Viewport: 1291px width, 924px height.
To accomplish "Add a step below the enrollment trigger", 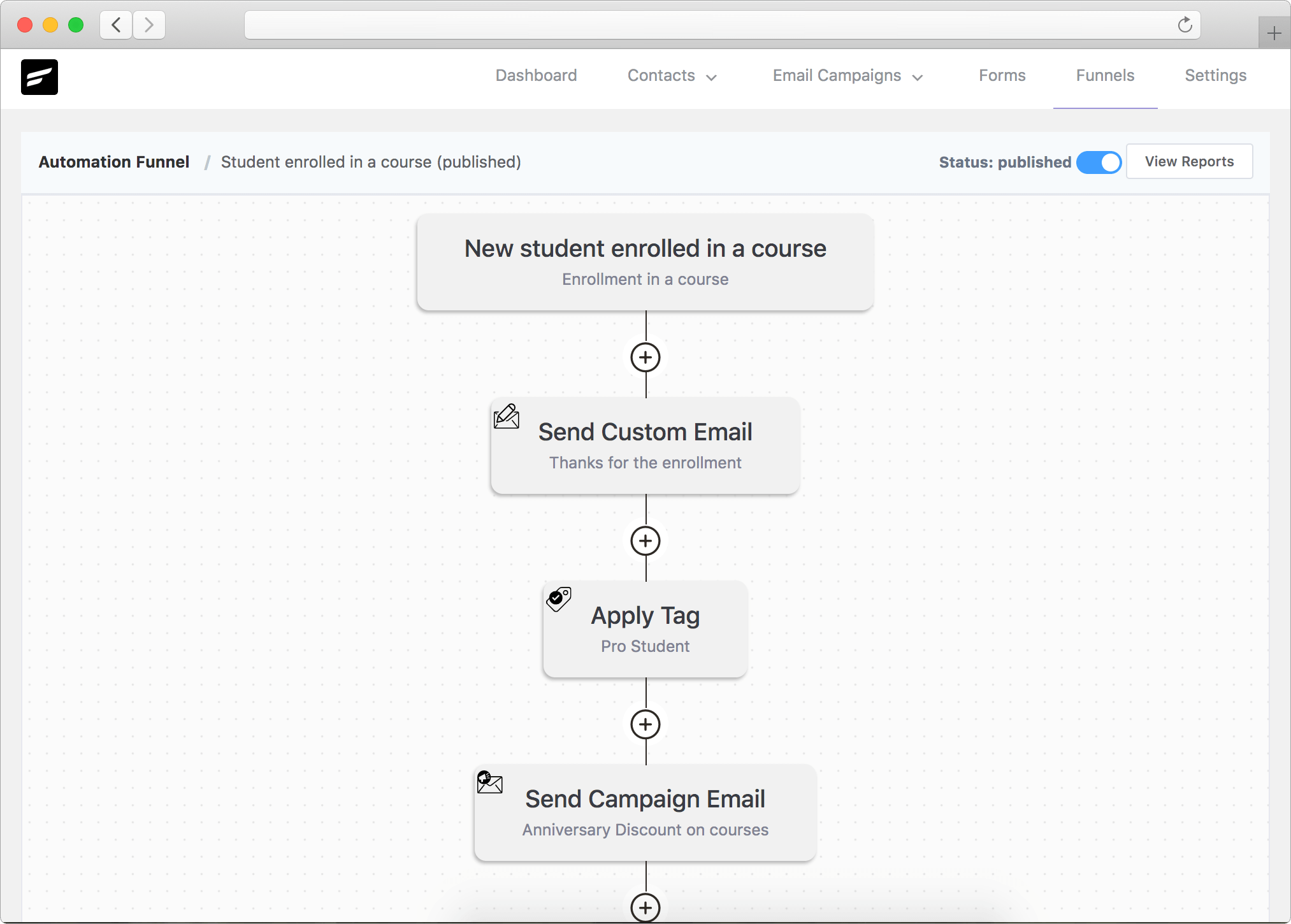I will coord(645,357).
